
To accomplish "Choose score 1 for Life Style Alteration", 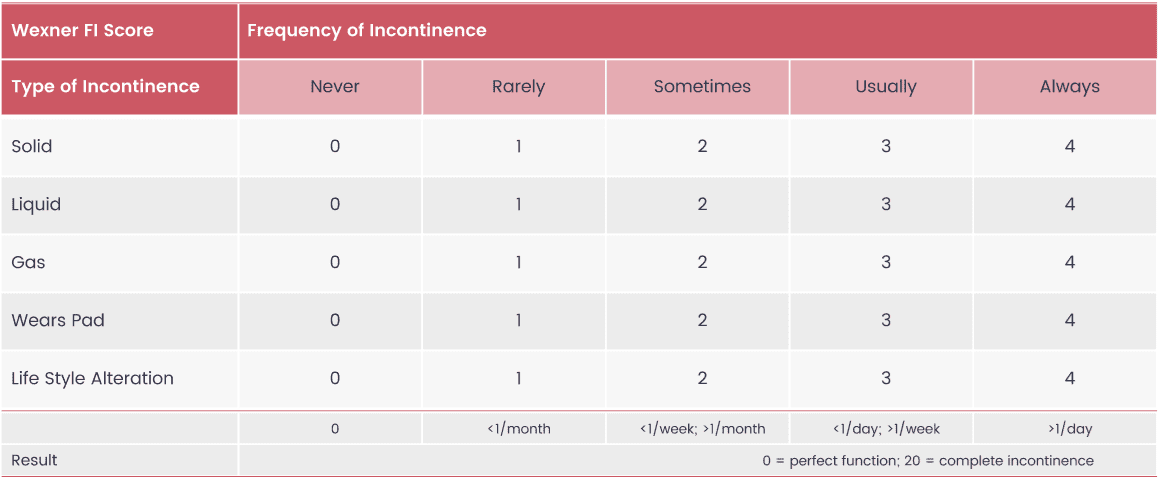I will (x=518, y=379).
